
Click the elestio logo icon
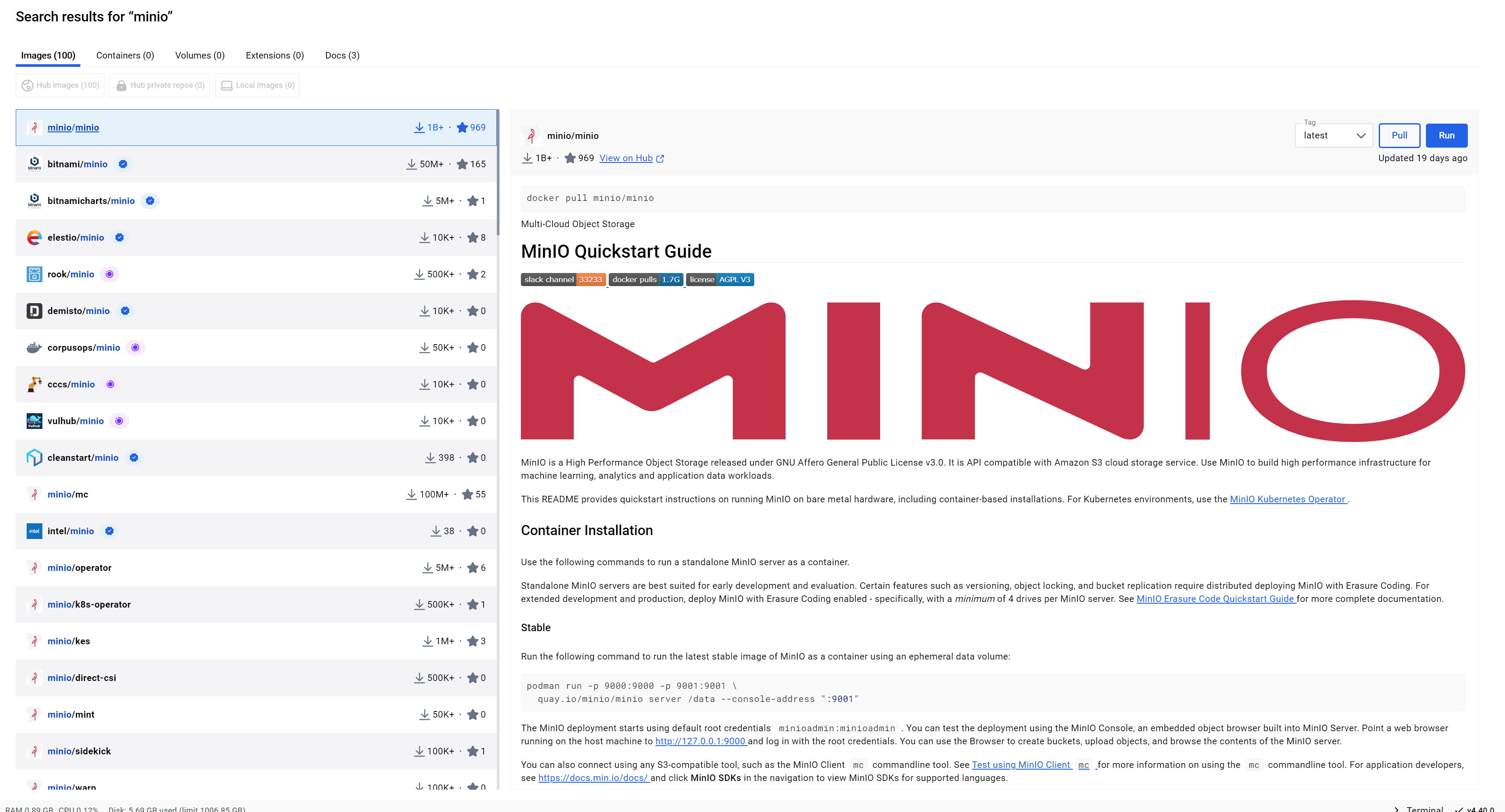click(x=35, y=238)
